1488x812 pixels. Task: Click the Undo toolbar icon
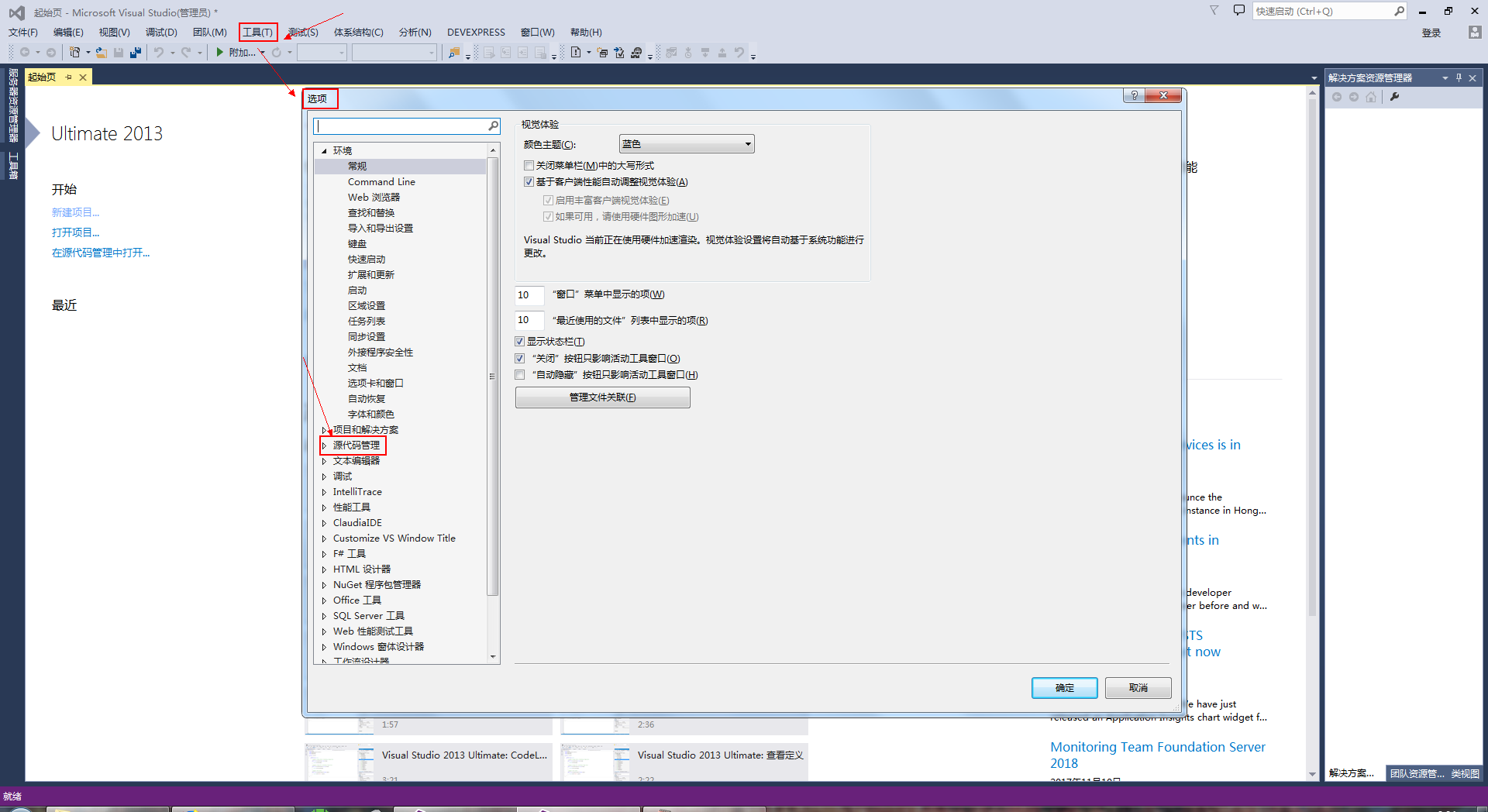coord(158,53)
